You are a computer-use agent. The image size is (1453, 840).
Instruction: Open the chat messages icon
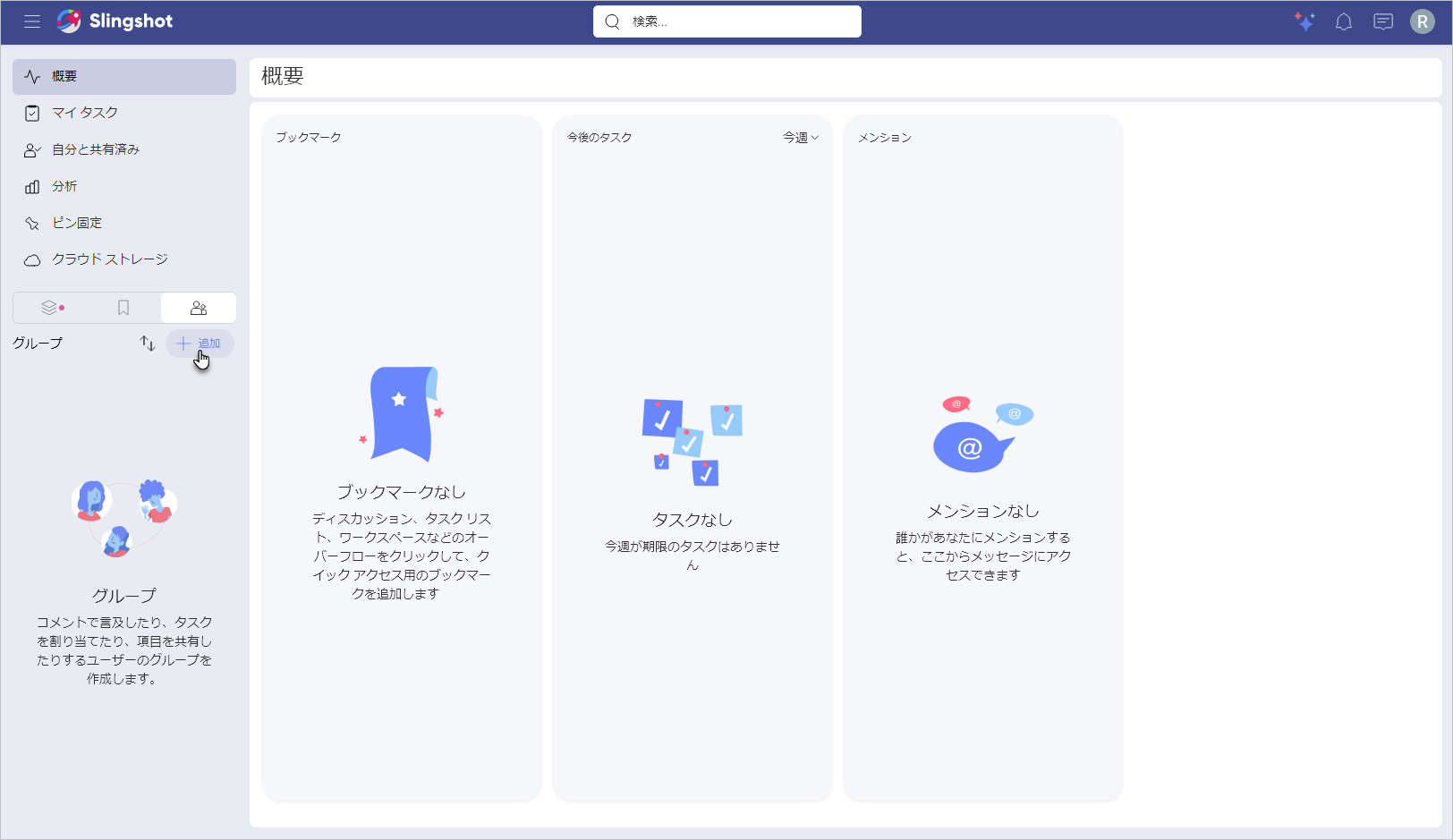coord(1383,21)
